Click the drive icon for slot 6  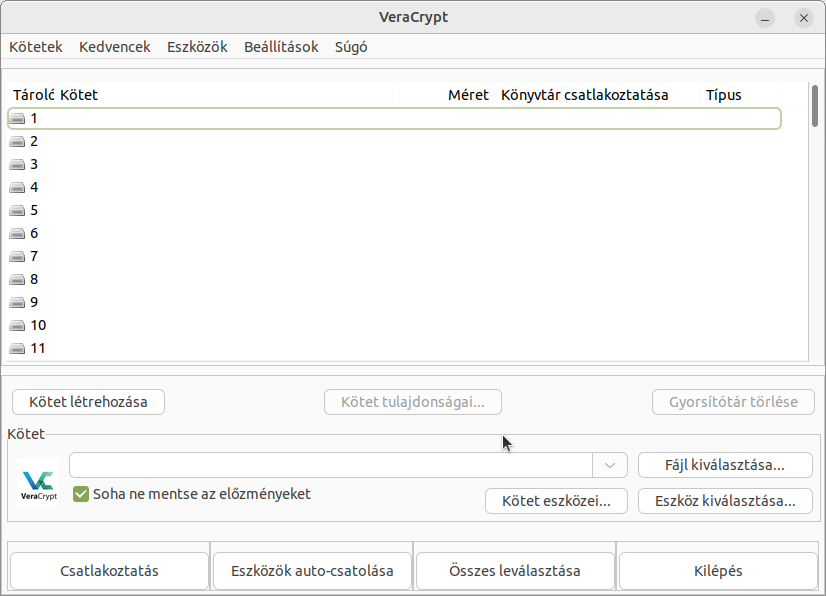click(x=17, y=233)
